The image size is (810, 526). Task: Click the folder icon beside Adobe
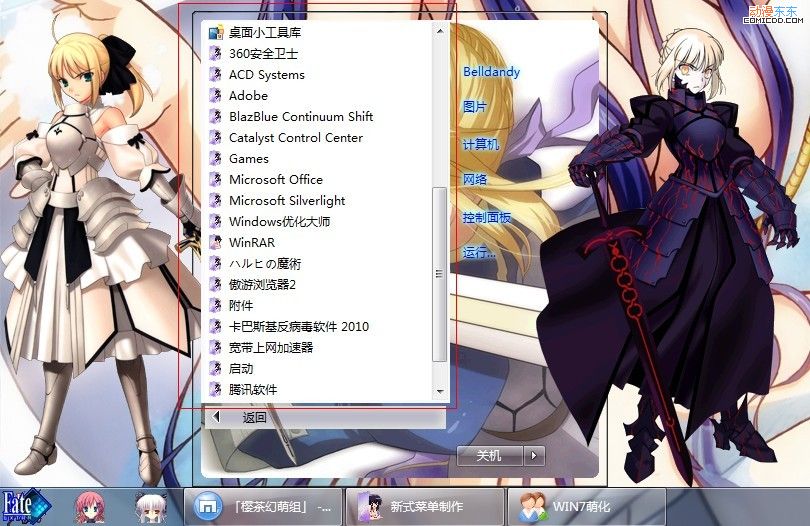(215, 96)
